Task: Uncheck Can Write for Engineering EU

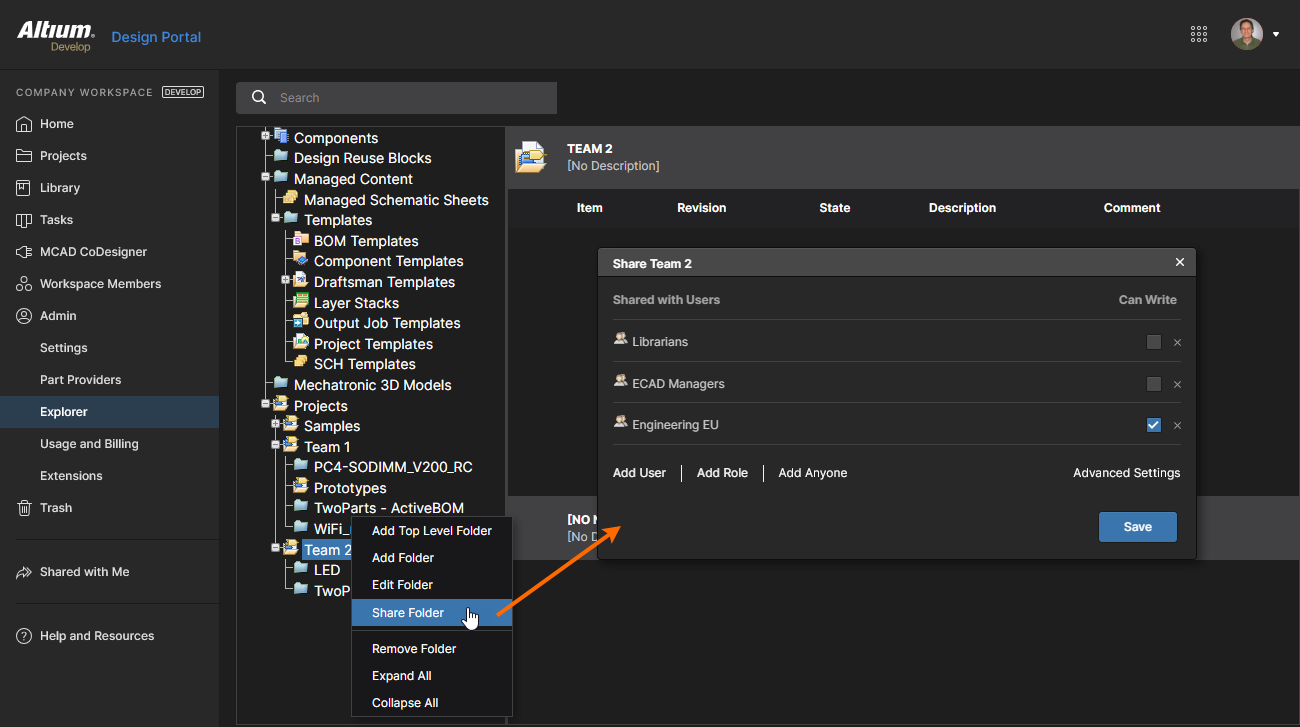Action: point(1154,425)
